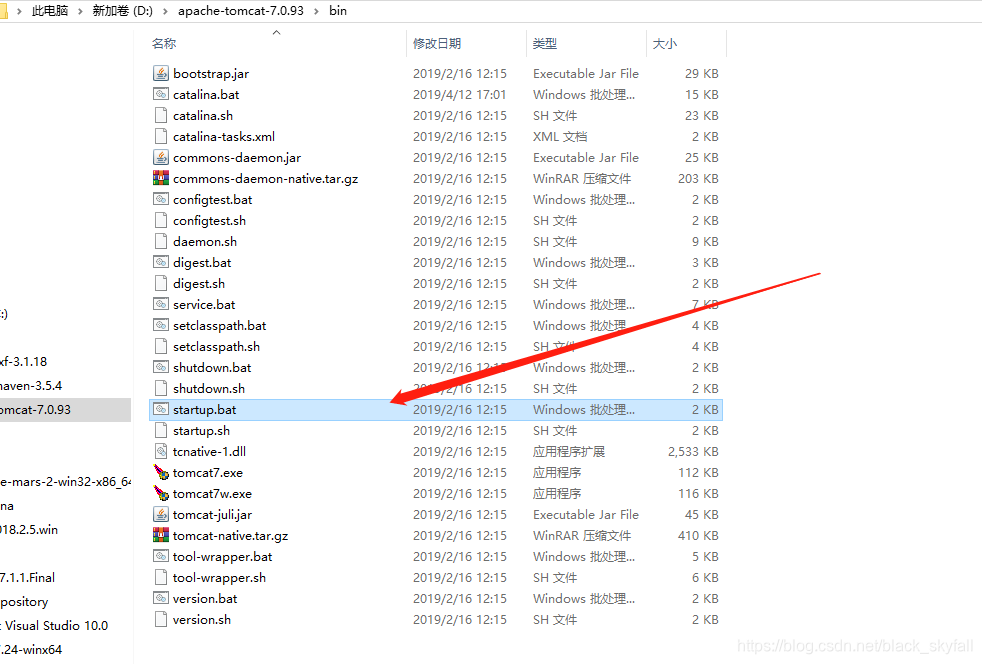Click the shutdown.bat file icon
The height and width of the screenshot is (664, 982).
(161, 367)
